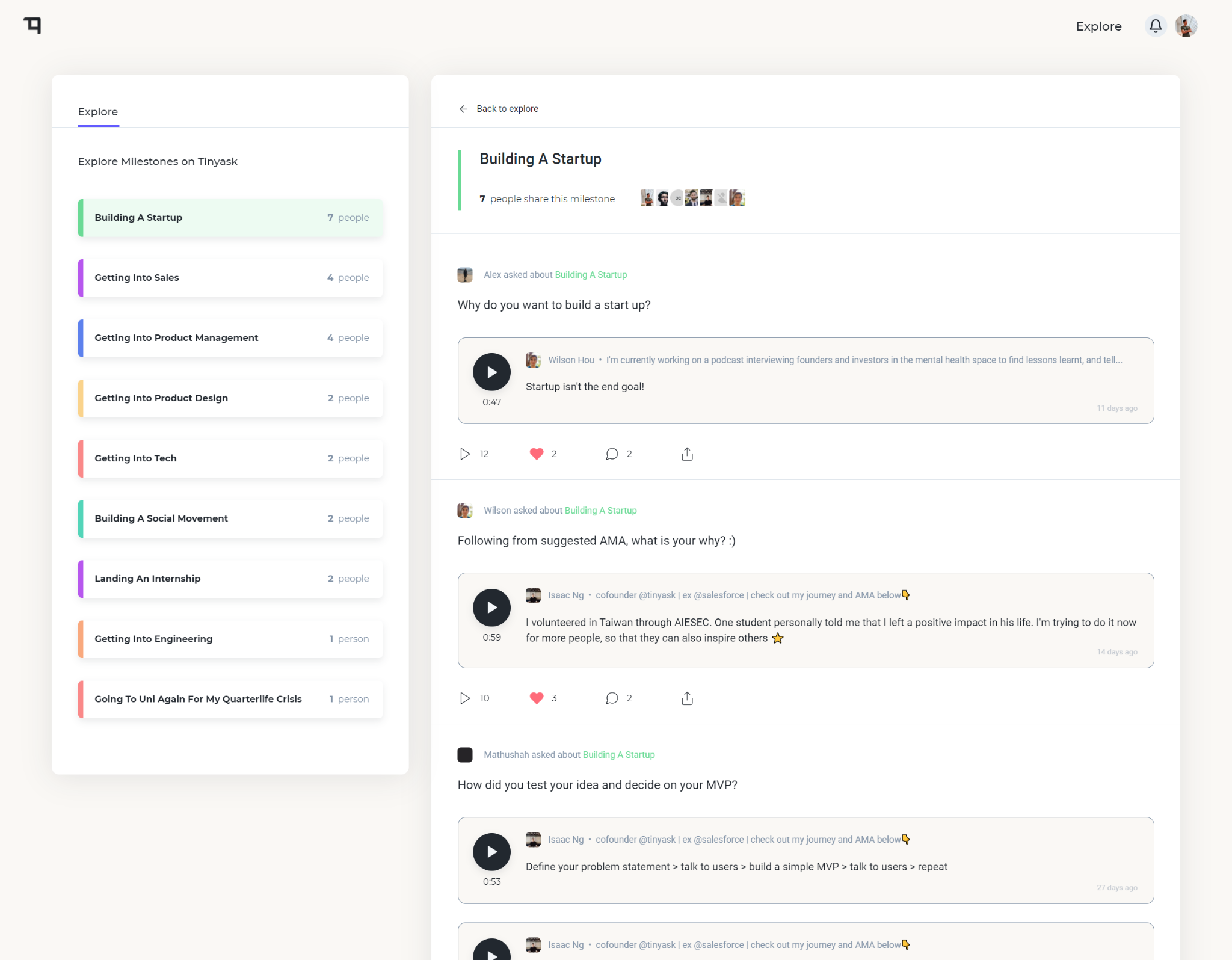Toggle the heart with 3 likes
Image resolution: width=1232 pixels, height=960 pixels.
(x=536, y=698)
